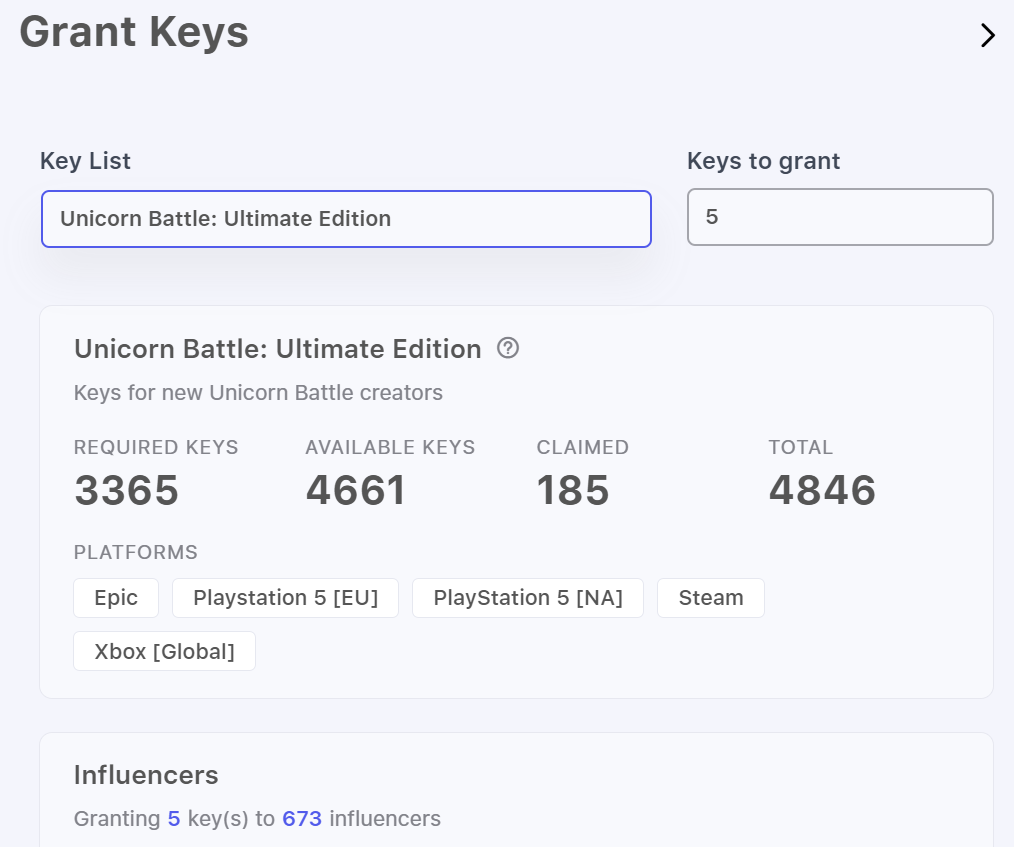Click the Total value 4846

tap(822, 489)
